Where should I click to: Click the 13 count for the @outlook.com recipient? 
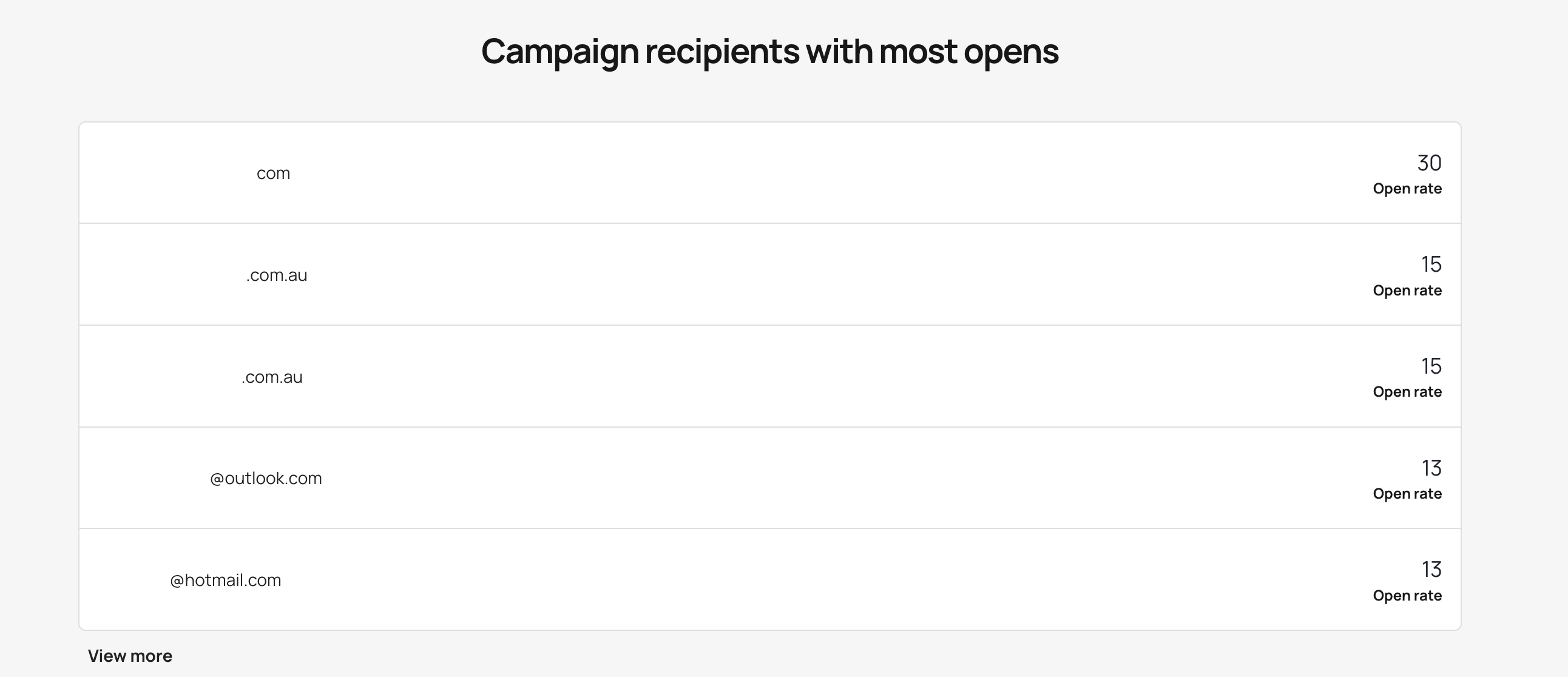1431,468
